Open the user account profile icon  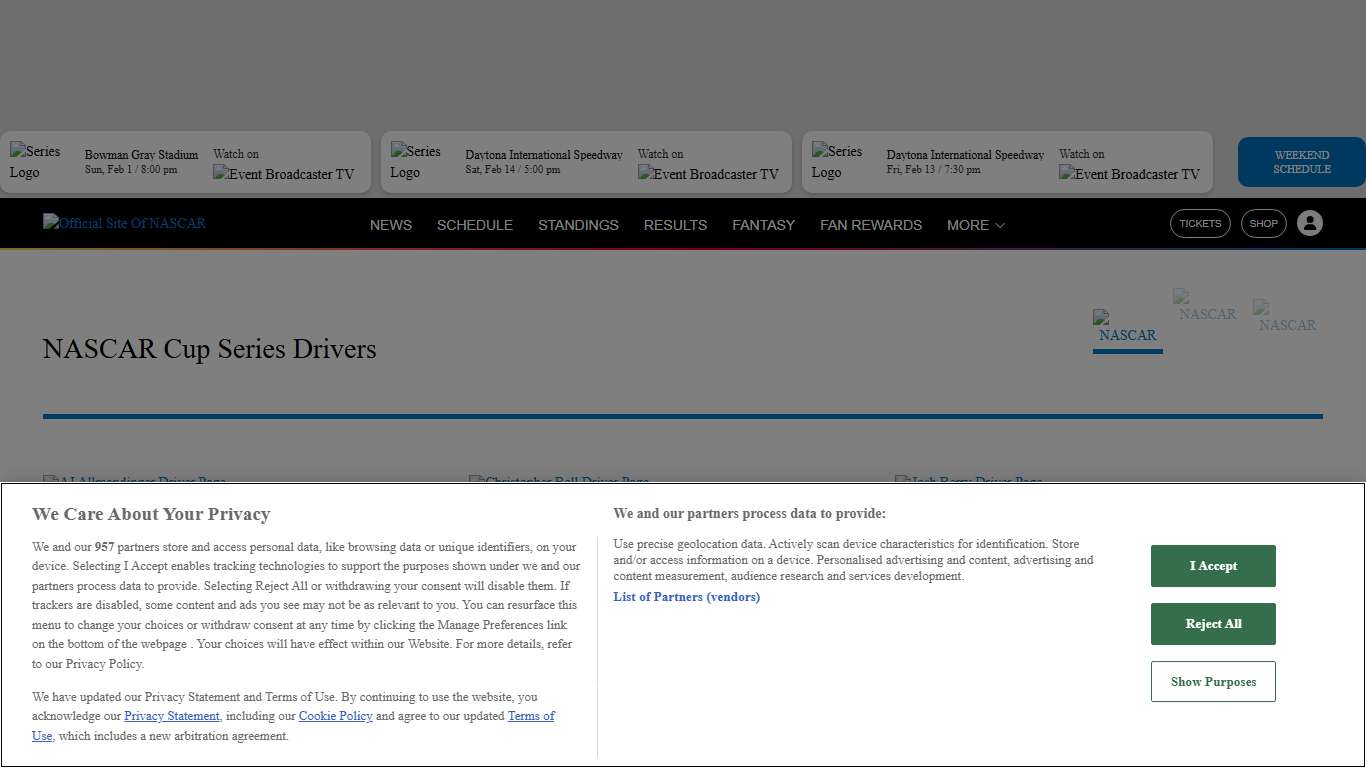click(x=1310, y=223)
